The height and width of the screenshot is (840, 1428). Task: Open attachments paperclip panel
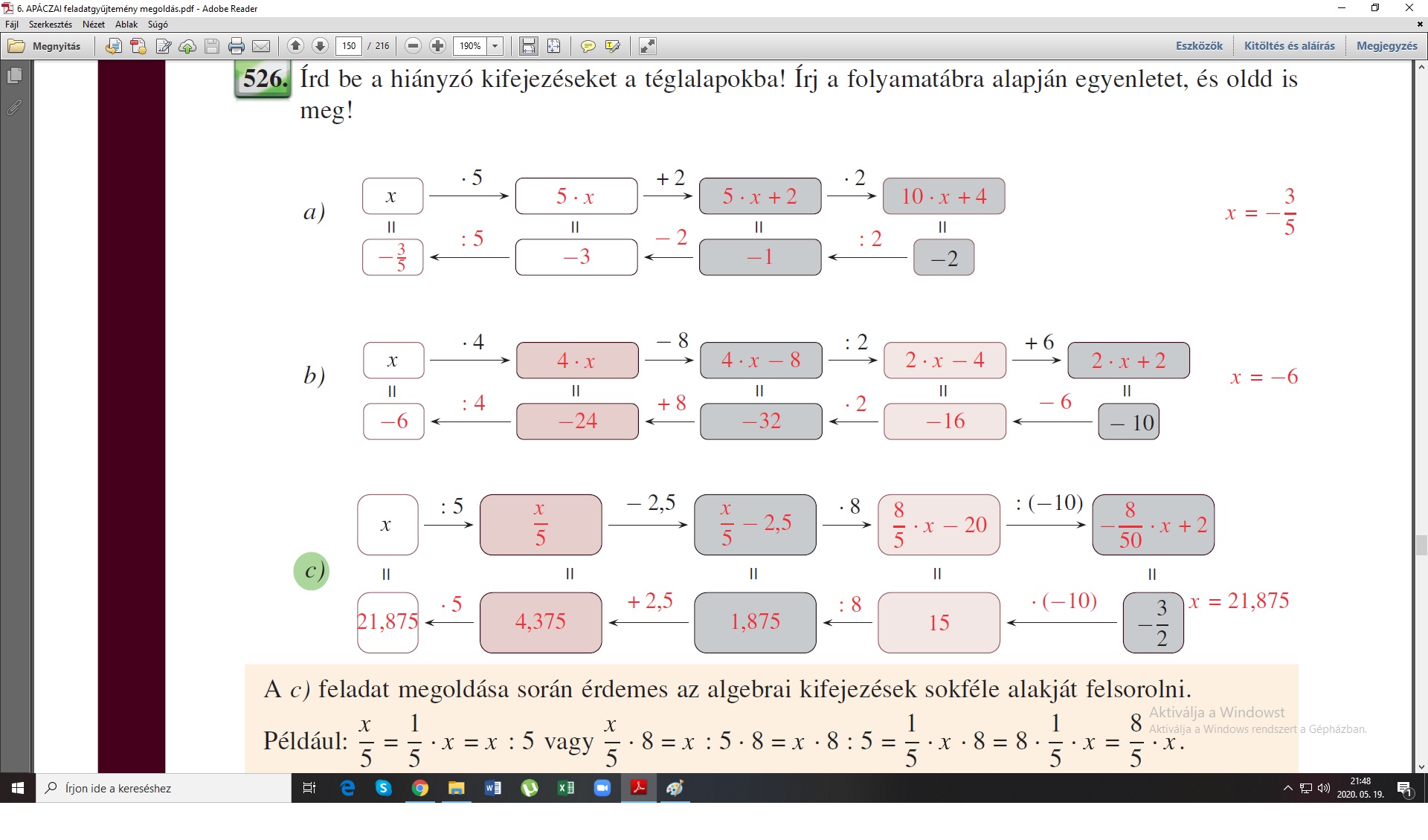click(14, 108)
